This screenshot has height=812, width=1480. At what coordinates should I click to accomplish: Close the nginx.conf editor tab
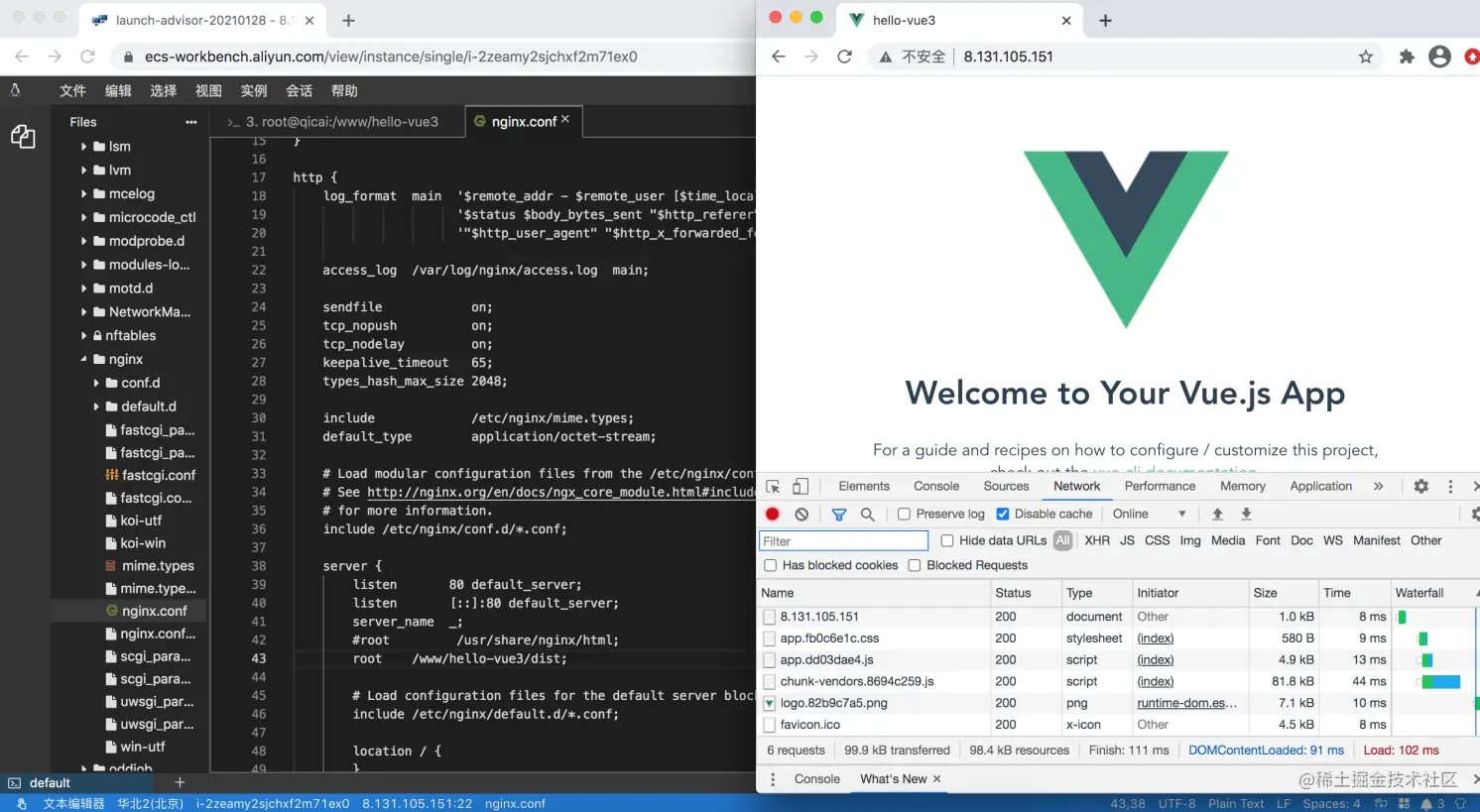(x=565, y=119)
